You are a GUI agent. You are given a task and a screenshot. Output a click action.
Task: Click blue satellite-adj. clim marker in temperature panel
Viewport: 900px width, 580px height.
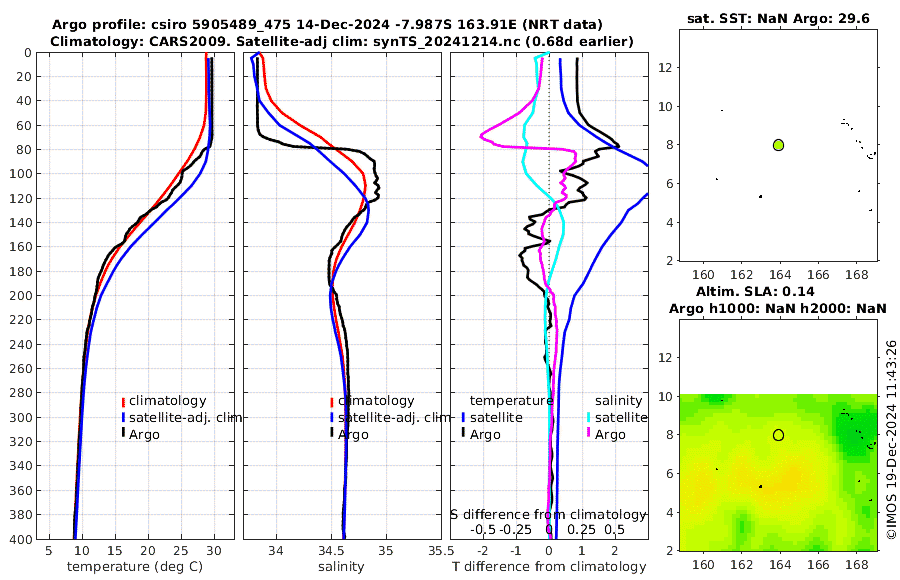point(123,417)
